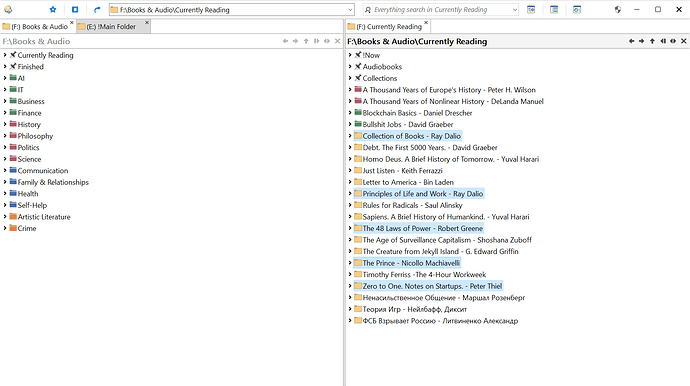Image resolution: width=690 pixels, height=386 pixels.
Task: Expand The 48 Laws of Power folder
Action: 350,228
